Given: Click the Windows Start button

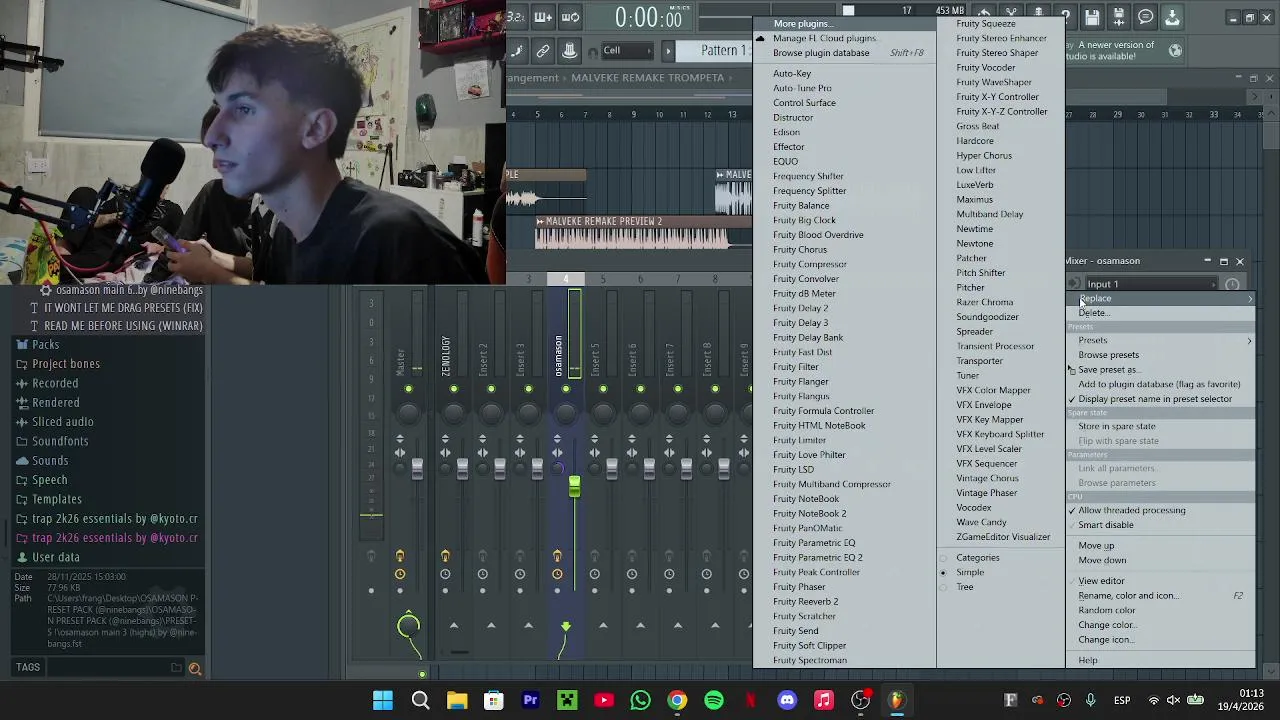Looking at the screenshot, I should (383, 700).
